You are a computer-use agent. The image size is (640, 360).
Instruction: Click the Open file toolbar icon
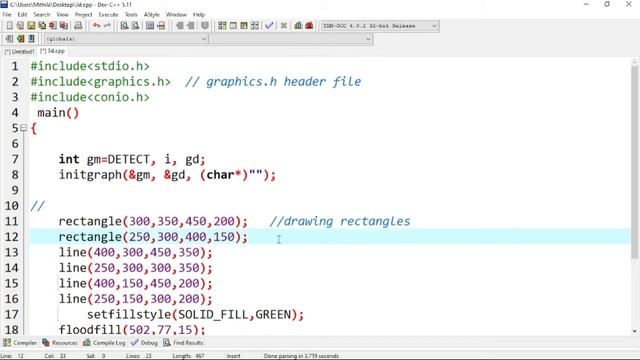coord(20,26)
